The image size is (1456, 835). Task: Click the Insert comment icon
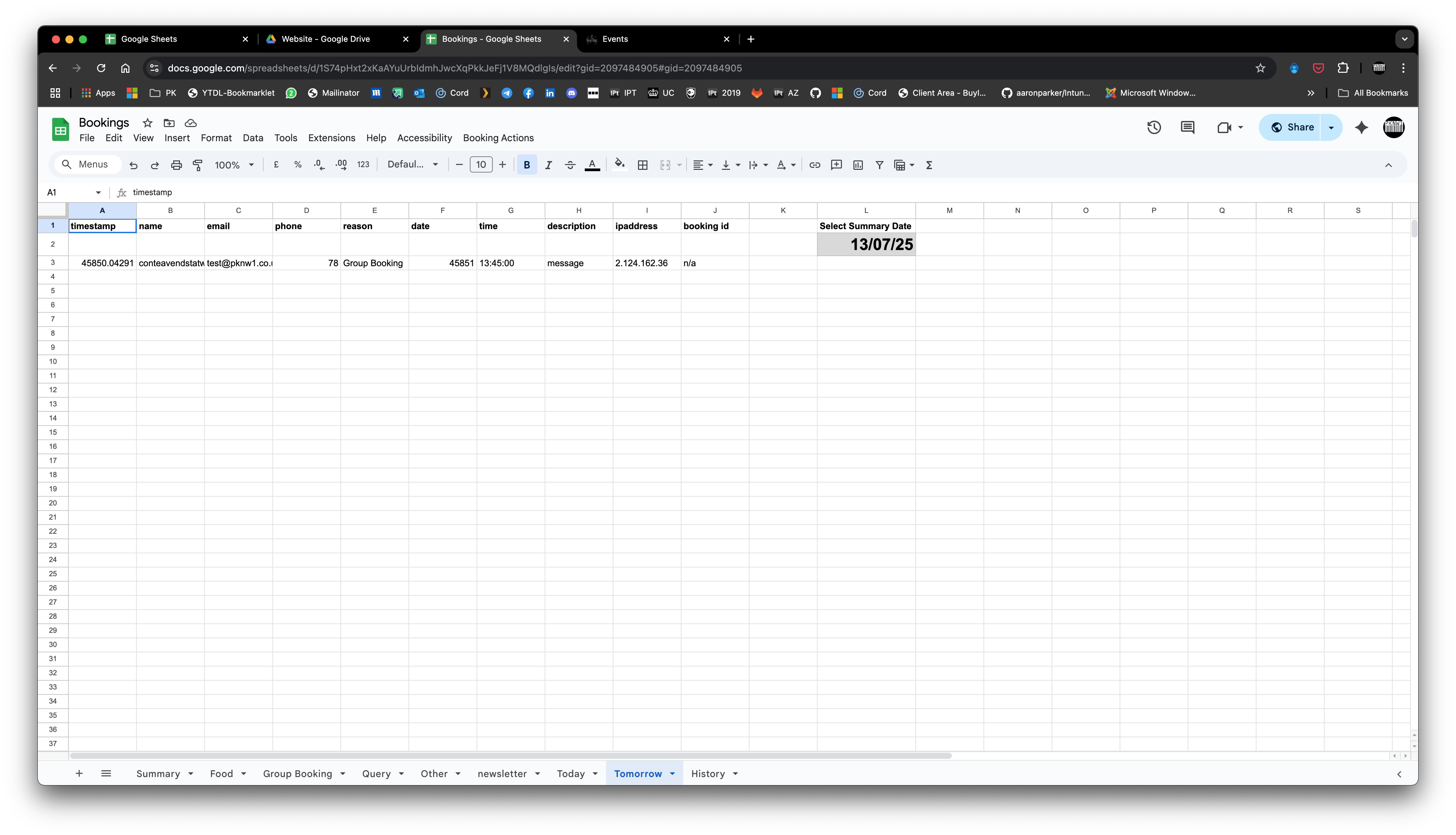click(x=836, y=165)
